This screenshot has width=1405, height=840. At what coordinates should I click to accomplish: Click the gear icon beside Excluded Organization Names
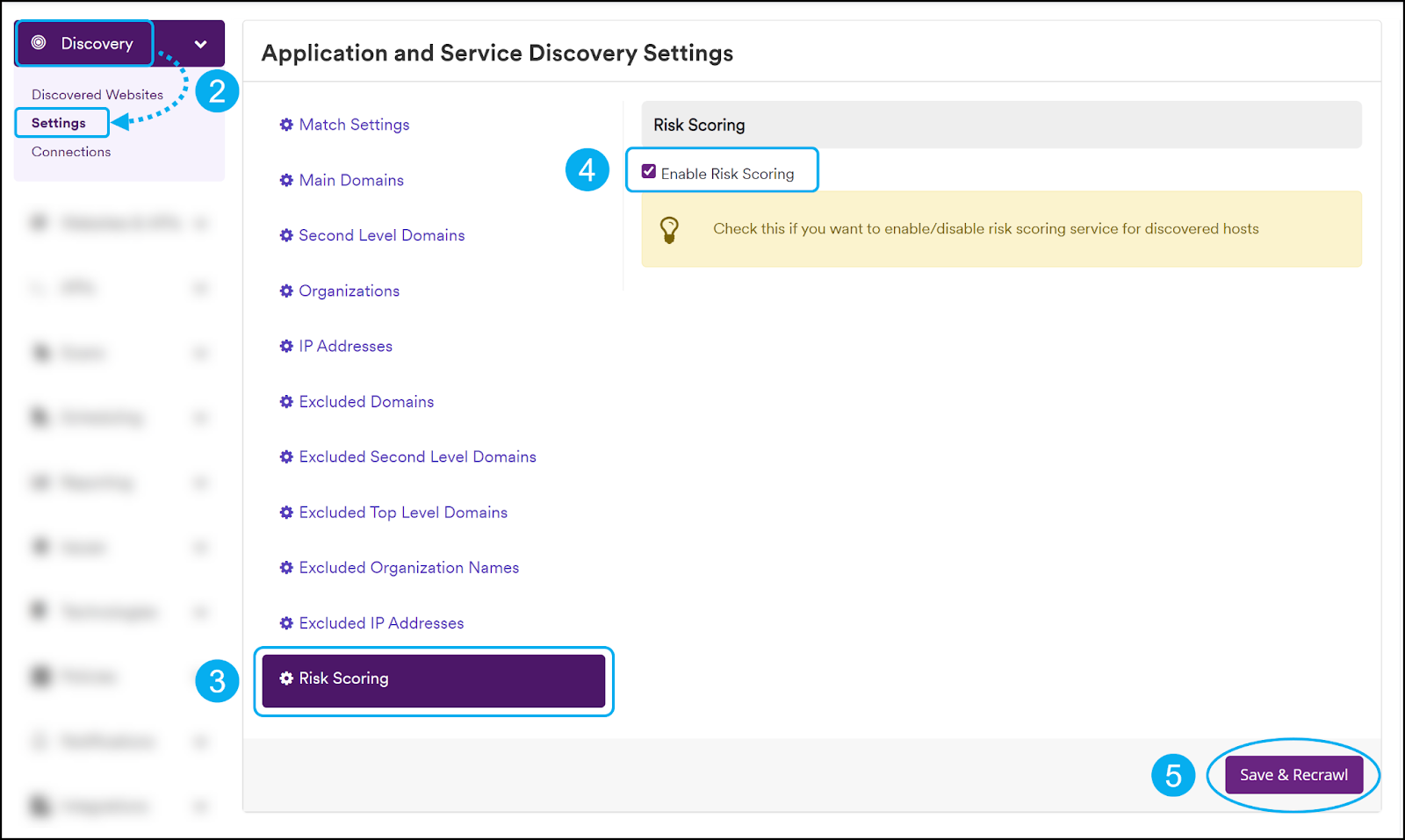(286, 567)
